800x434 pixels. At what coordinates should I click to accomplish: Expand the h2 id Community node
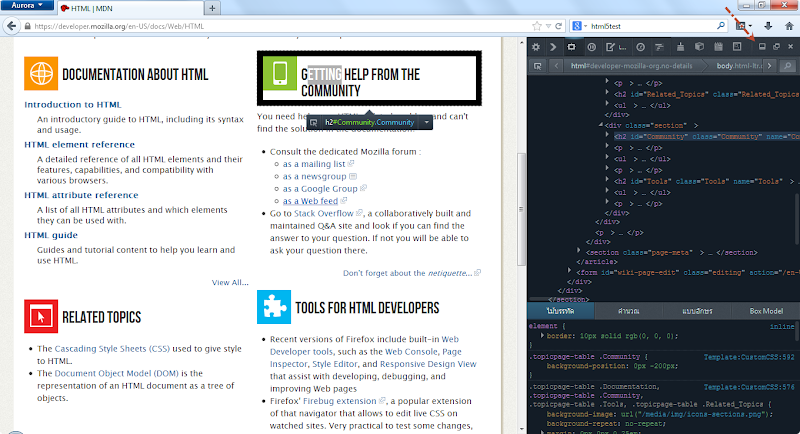click(x=607, y=135)
